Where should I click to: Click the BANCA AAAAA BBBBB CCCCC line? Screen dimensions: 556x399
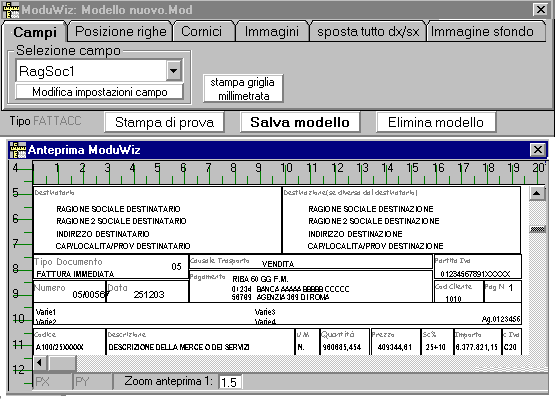click(303, 289)
